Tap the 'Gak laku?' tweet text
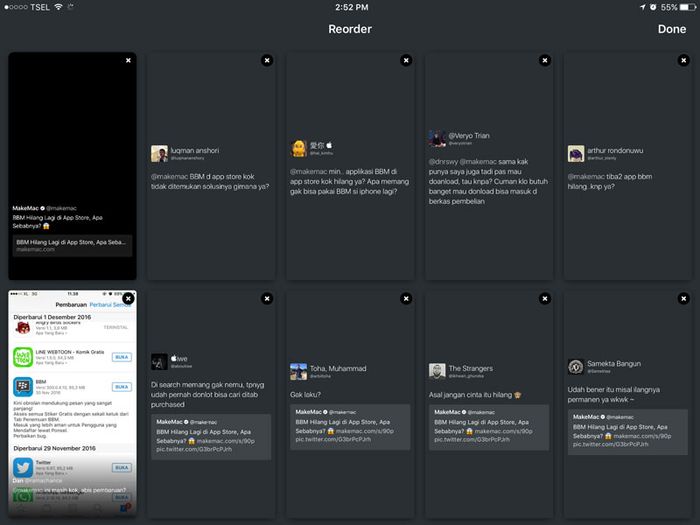Viewport: 700px width, 525px height. (x=305, y=395)
